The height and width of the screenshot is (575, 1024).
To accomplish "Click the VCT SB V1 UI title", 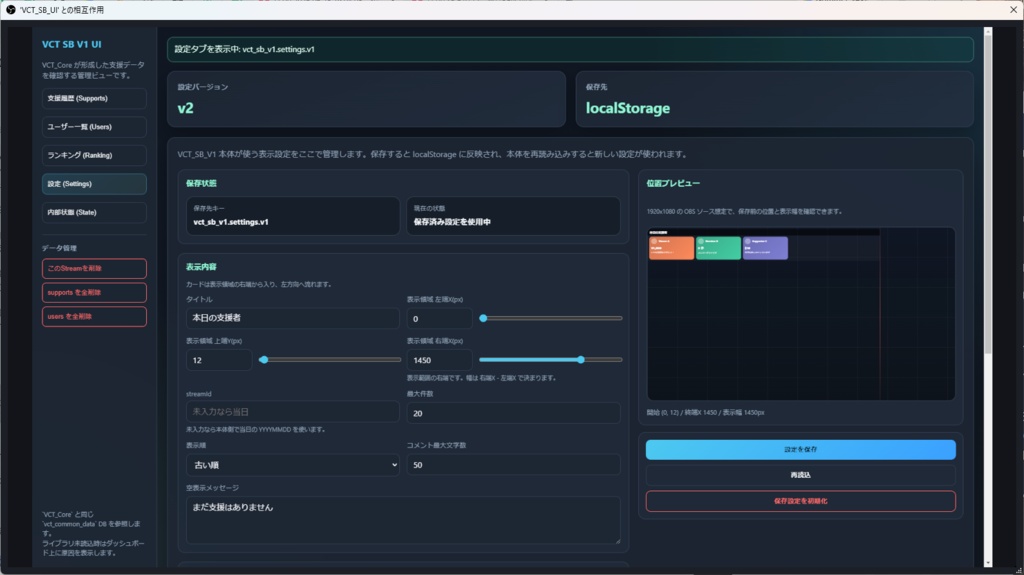I will [x=72, y=44].
